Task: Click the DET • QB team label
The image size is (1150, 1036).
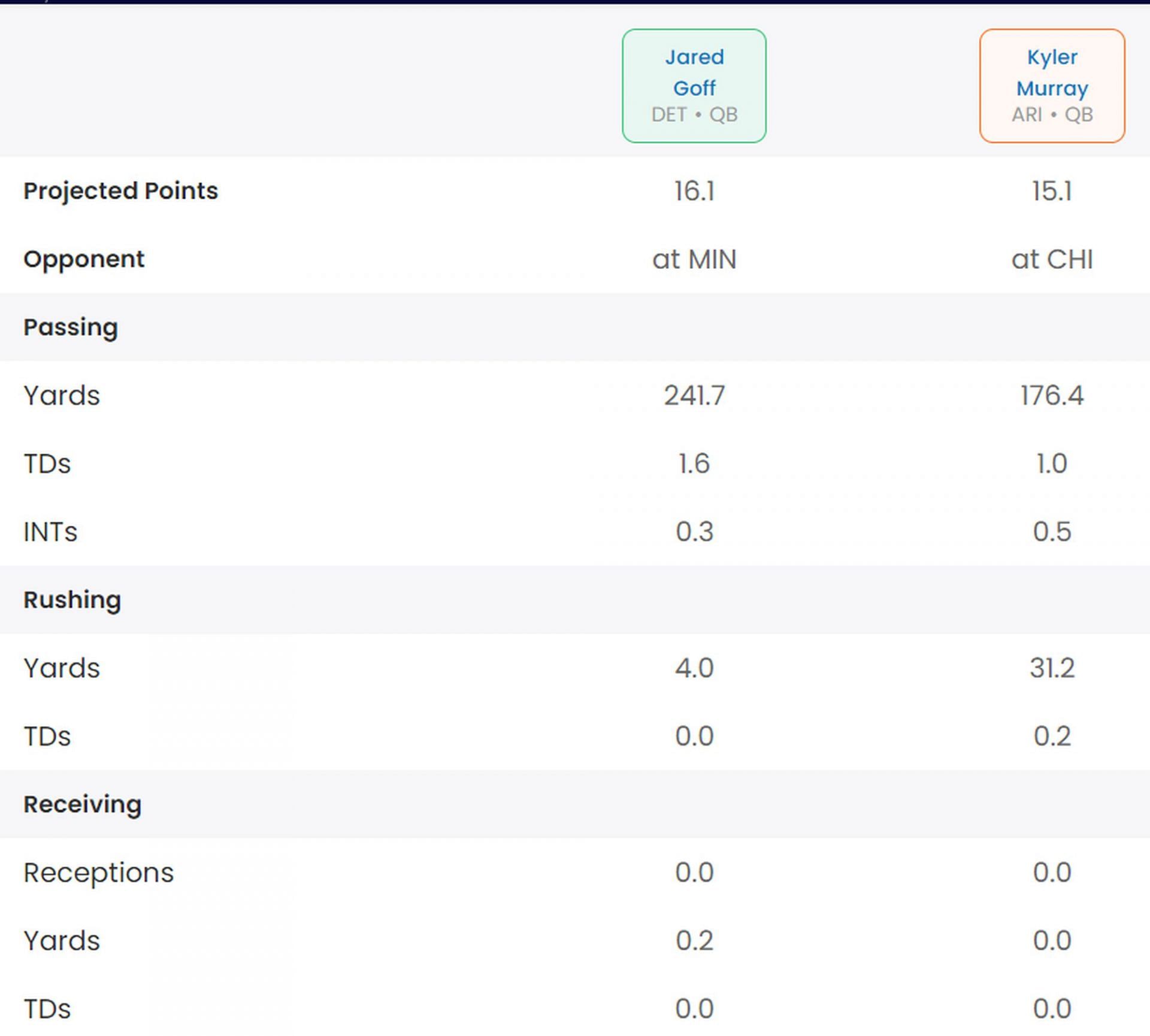Action: 694,114
